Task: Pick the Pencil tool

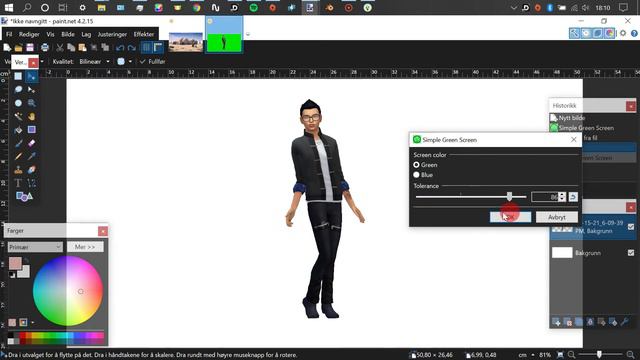Action: 18,156
